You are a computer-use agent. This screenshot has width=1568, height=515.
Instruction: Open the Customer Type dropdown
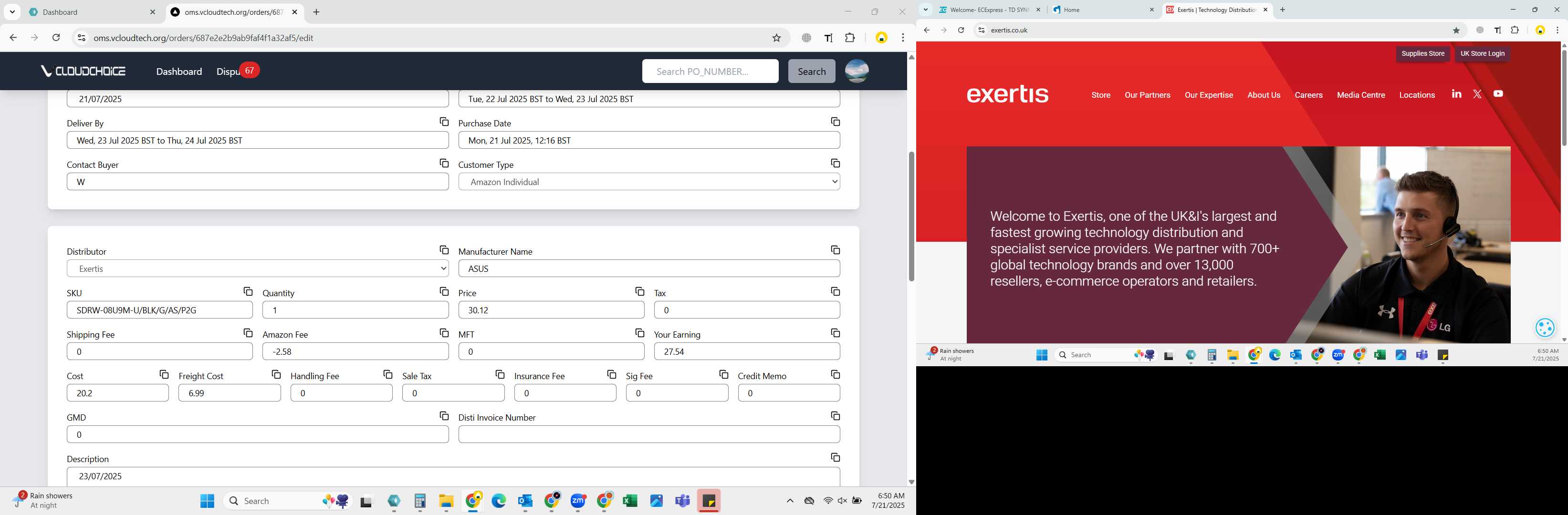coord(649,182)
